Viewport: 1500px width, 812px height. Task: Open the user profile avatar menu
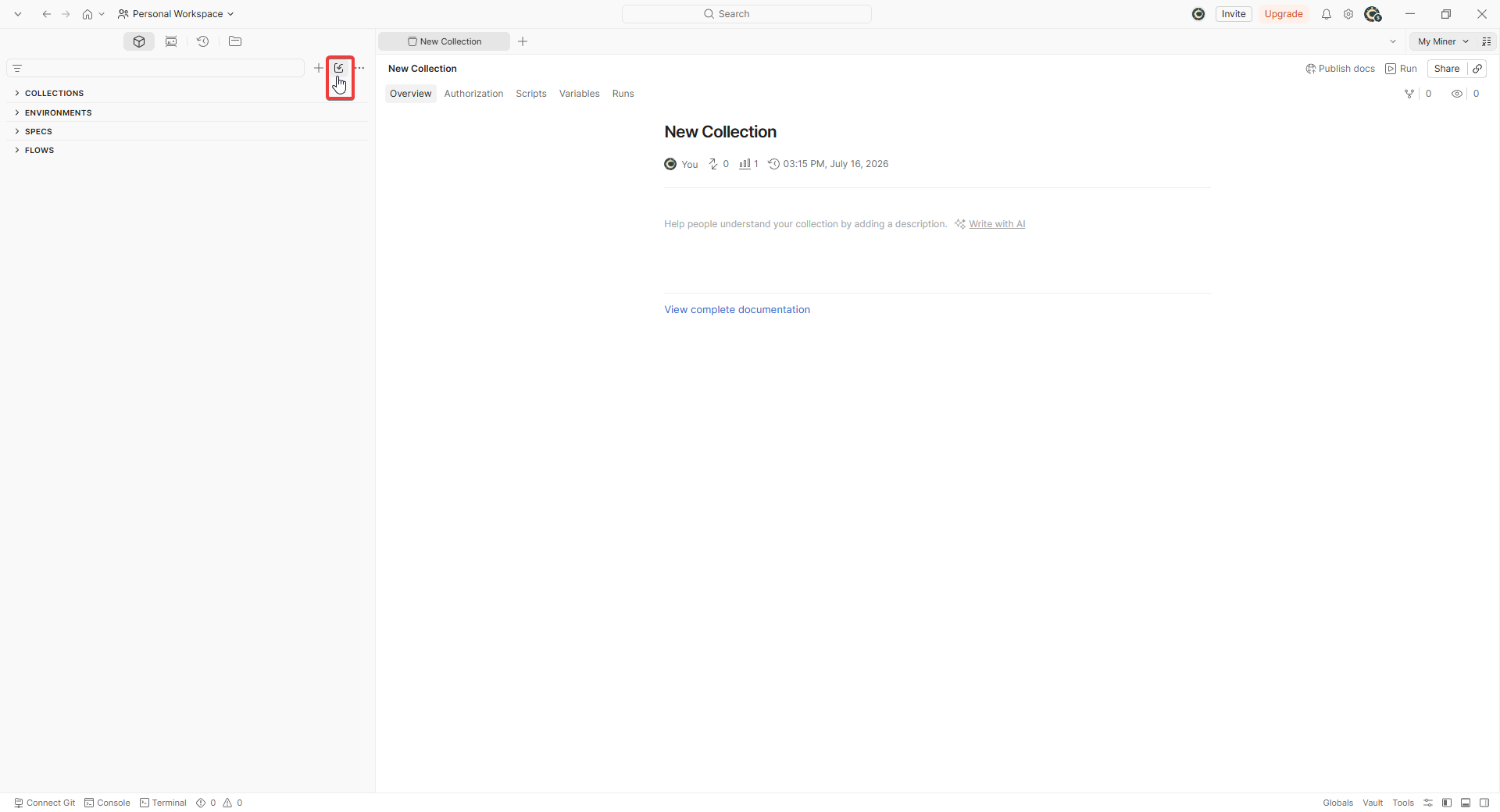click(1373, 14)
